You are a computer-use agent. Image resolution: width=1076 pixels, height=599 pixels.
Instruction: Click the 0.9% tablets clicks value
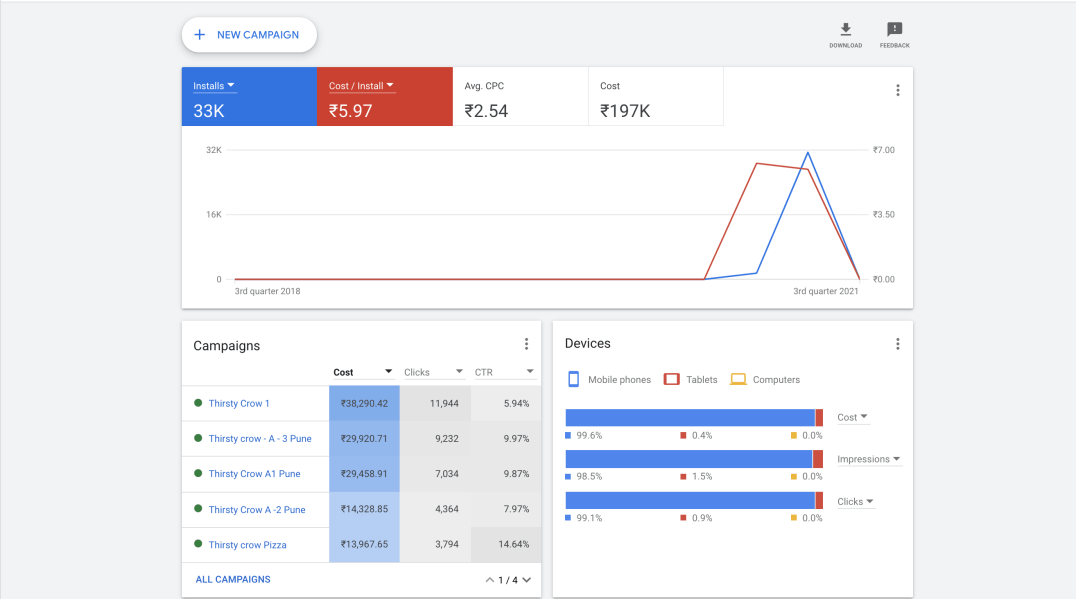(x=702, y=518)
